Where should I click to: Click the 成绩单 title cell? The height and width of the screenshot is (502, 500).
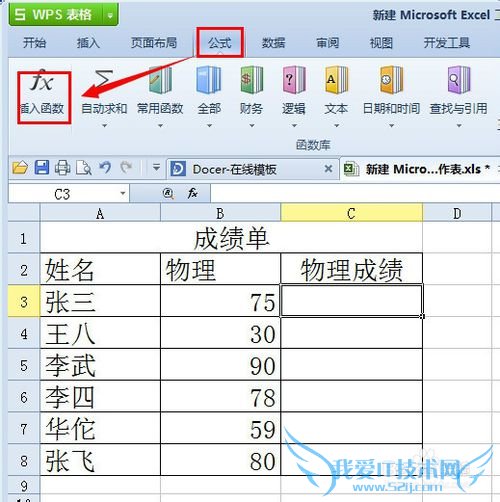231,238
